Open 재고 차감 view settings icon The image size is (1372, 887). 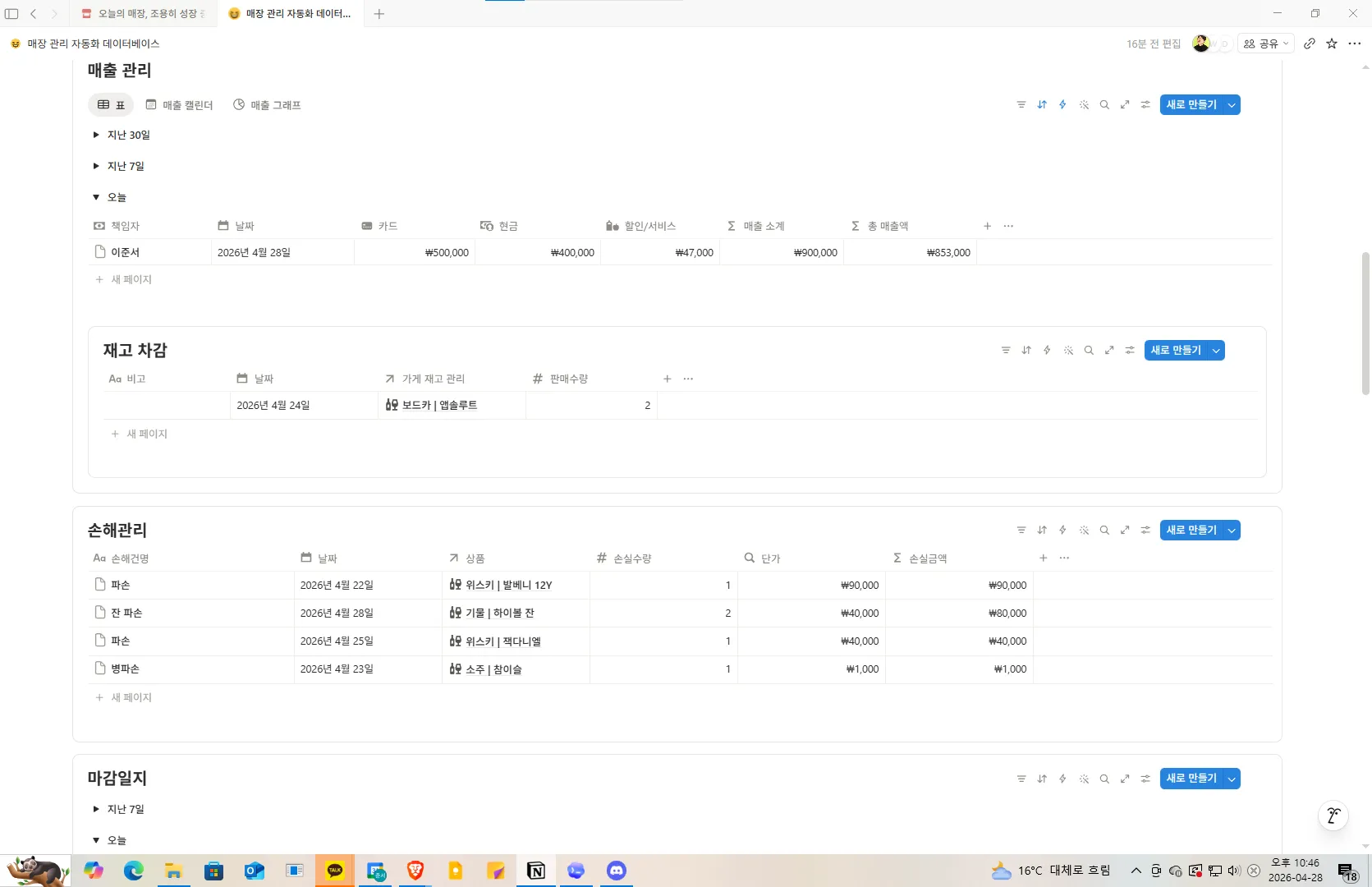(1130, 351)
